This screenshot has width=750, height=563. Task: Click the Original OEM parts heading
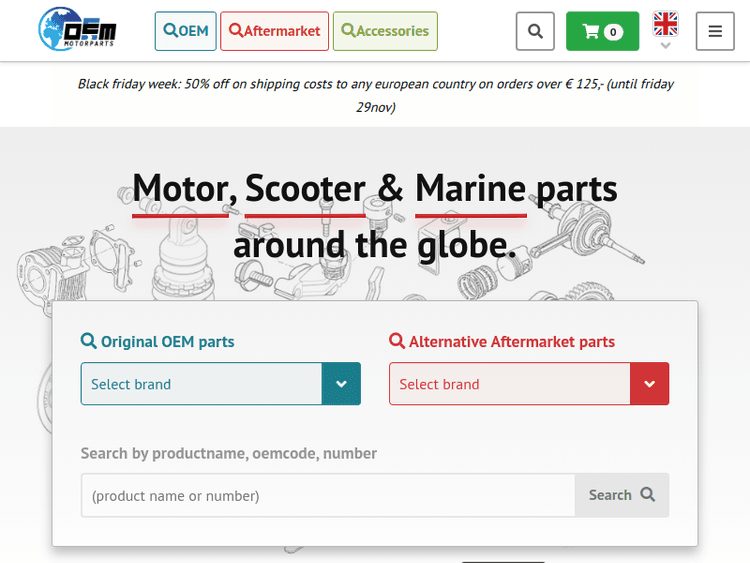tap(158, 342)
